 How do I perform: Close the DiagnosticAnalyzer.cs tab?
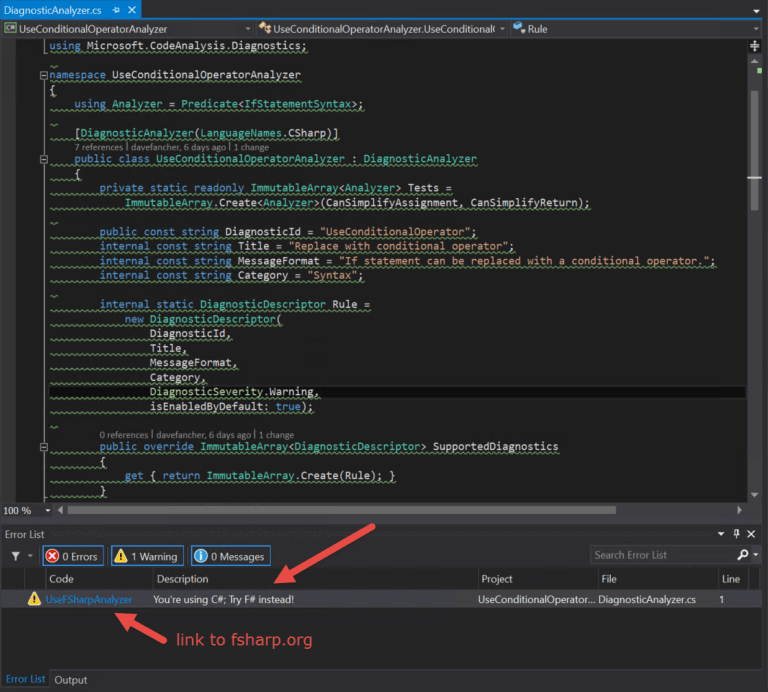coord(132,10)
